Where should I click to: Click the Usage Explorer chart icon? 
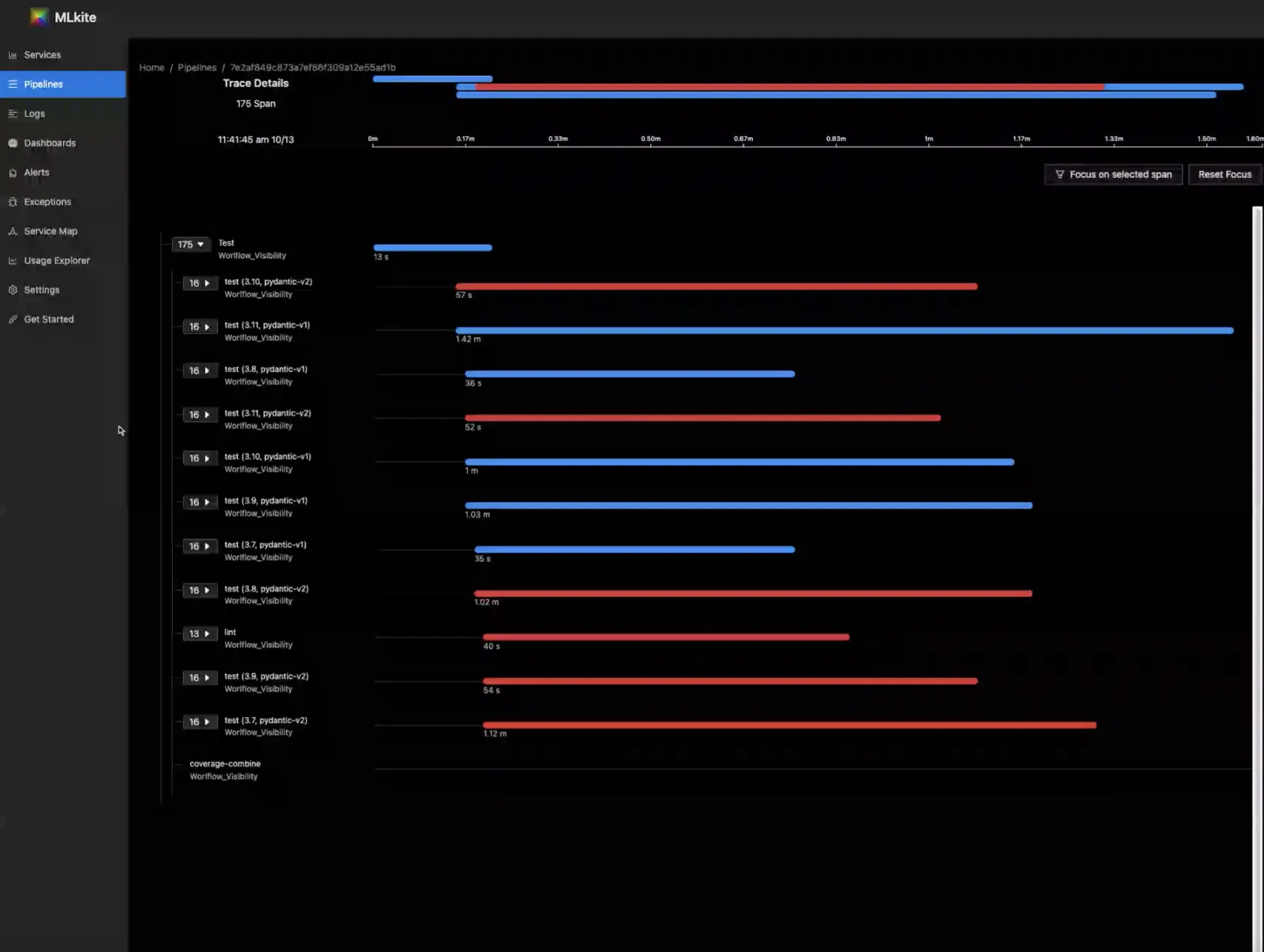[13, 260]
